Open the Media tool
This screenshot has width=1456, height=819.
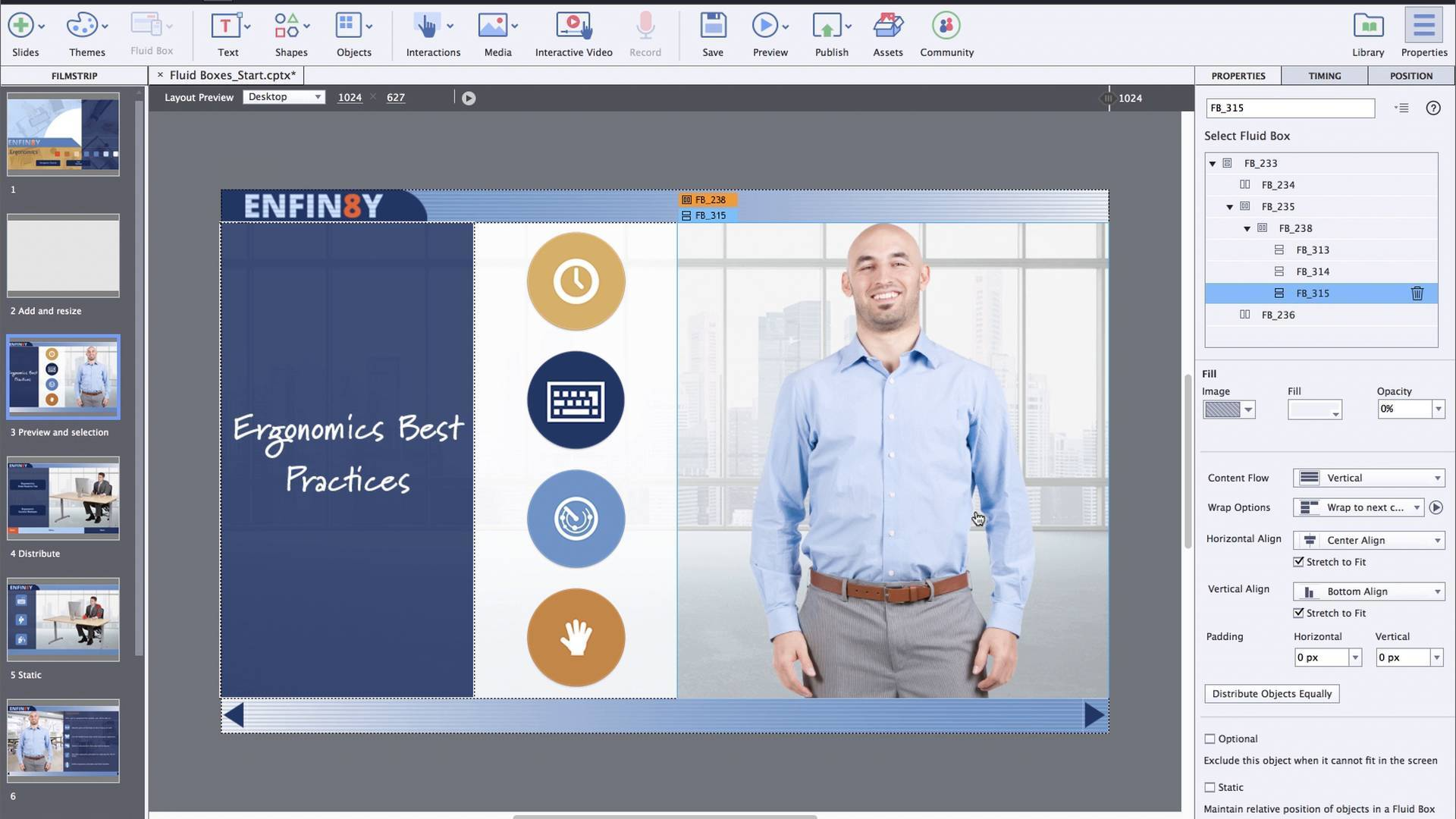tap(493, 25)
